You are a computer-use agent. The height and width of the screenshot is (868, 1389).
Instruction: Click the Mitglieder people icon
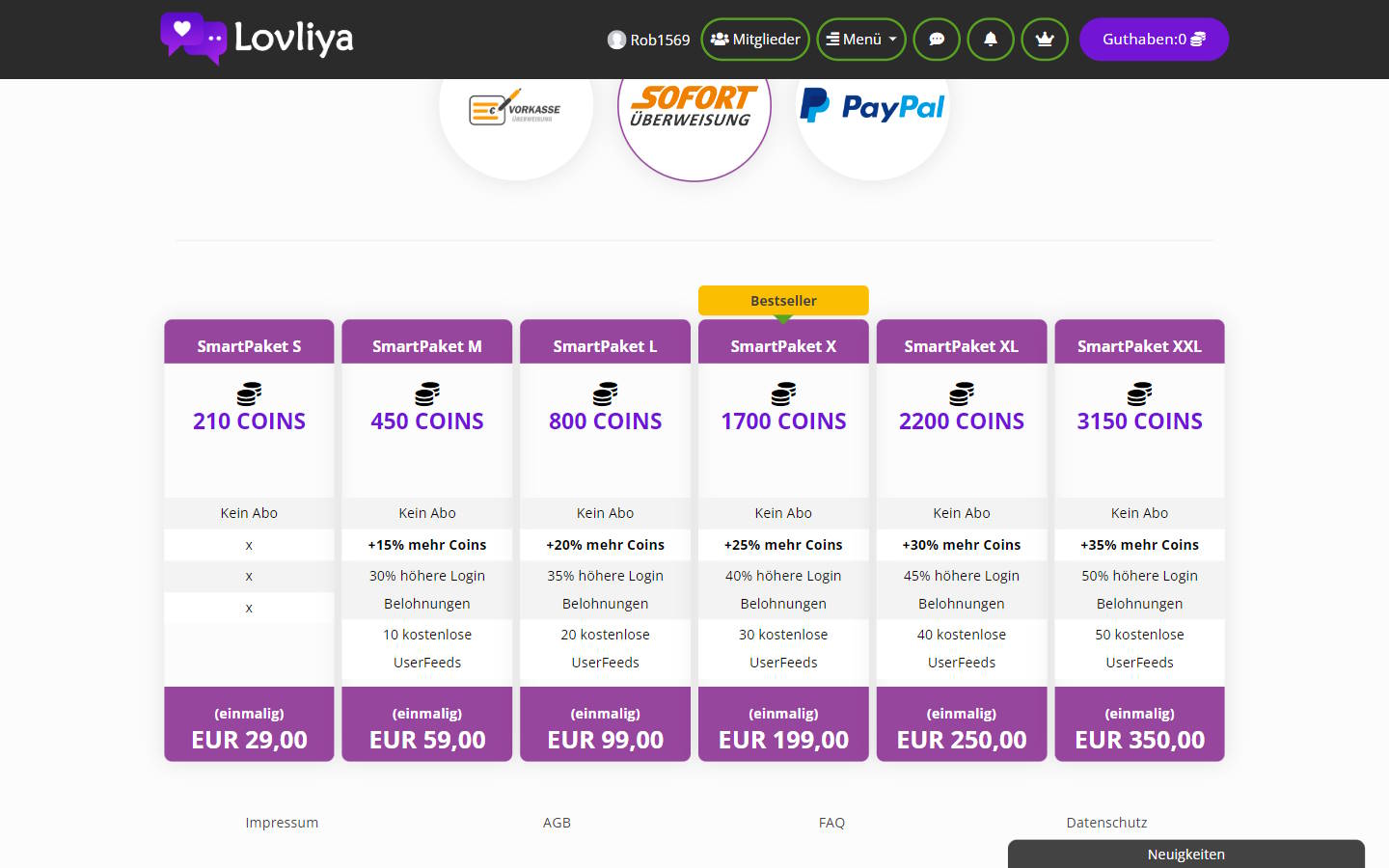click(719, 39)
